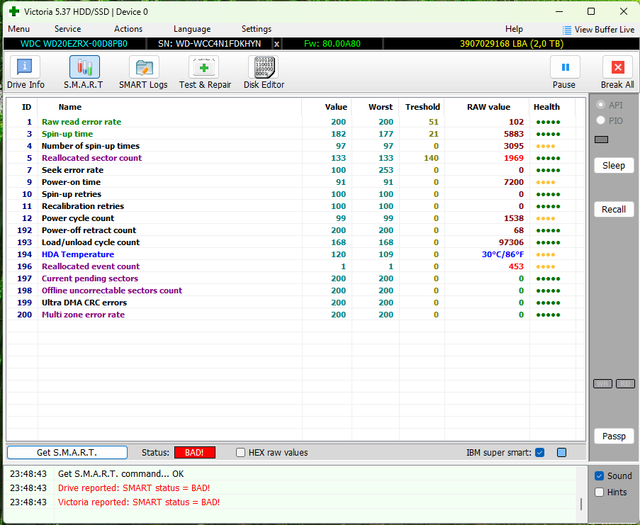Select Current pending sectors row

click(x=296, y=278)
